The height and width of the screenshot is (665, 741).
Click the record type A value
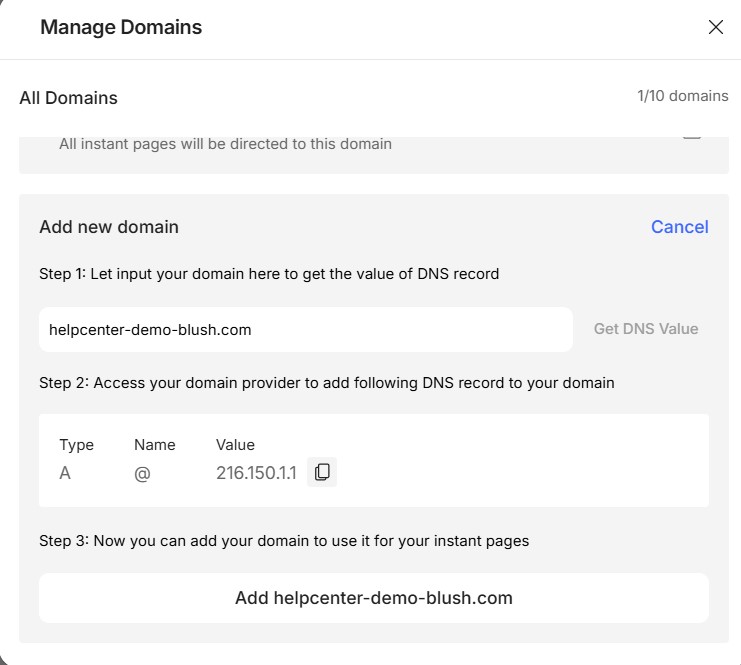[65, 473]
